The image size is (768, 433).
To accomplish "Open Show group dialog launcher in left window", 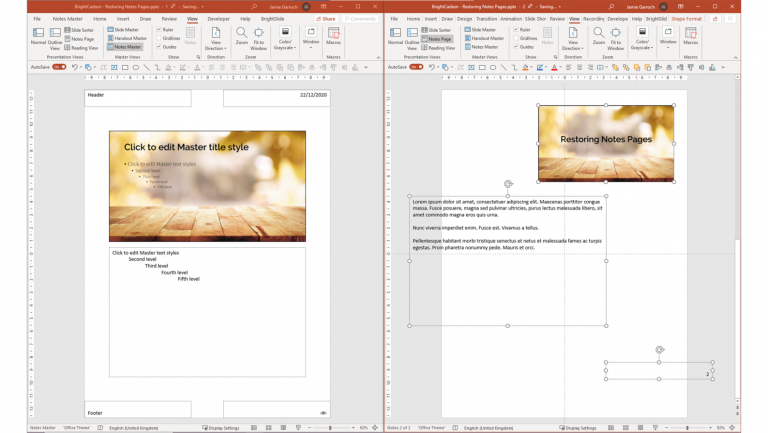I will pyautogui.click(x=198, y=57).
